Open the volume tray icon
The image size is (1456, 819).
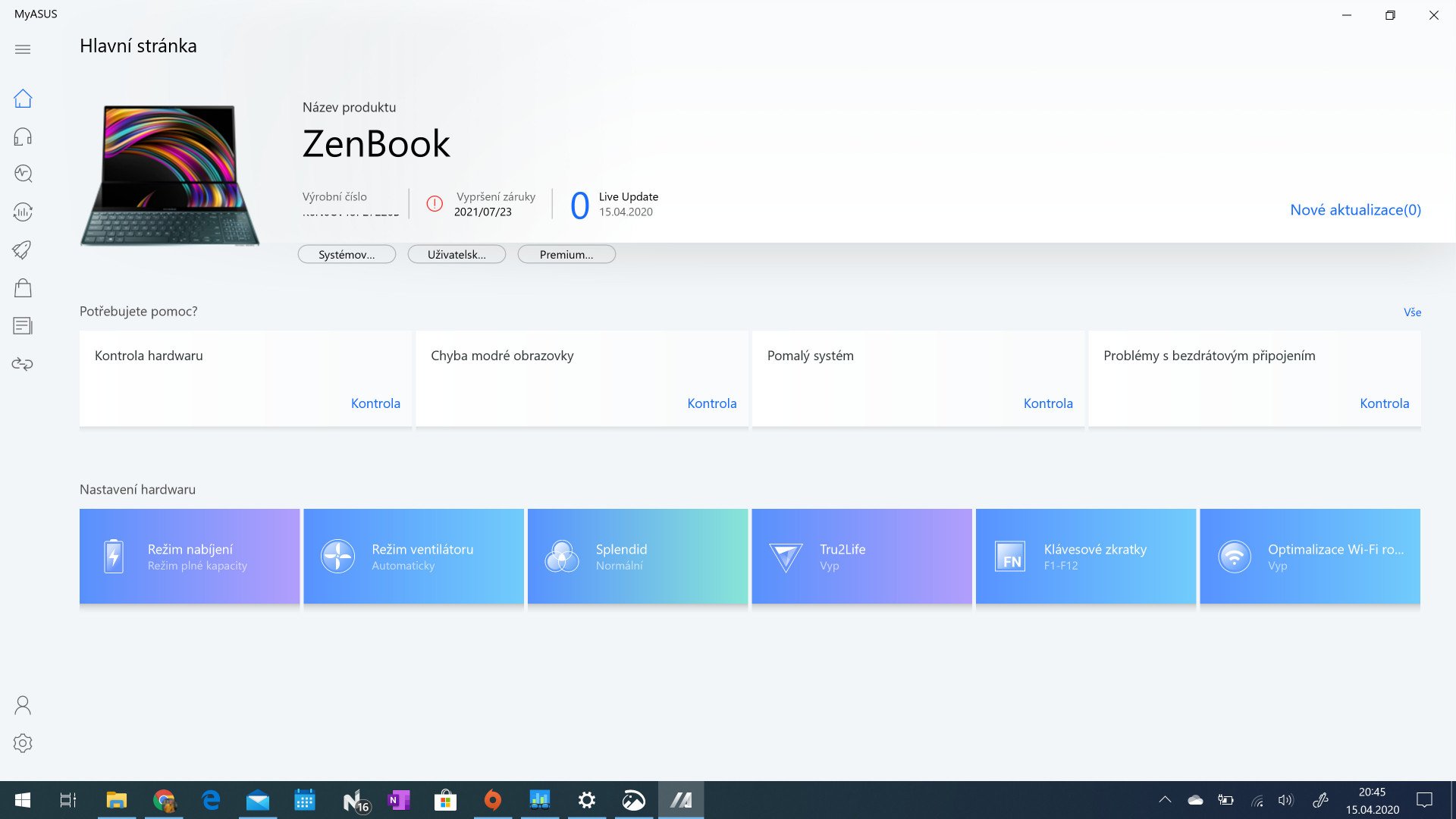tap(1285, 800)
